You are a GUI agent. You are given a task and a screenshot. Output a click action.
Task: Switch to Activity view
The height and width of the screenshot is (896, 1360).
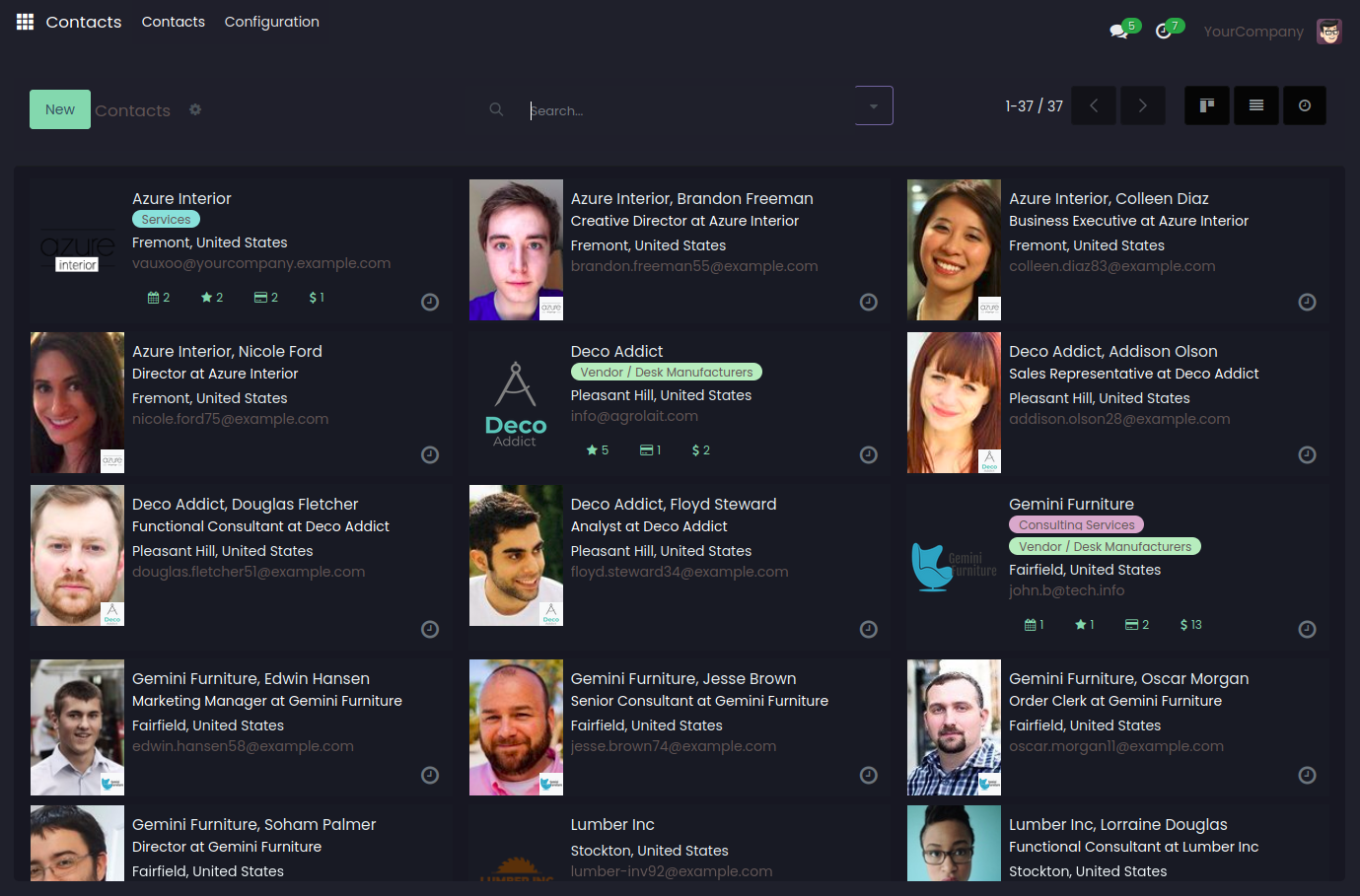tap(1305, 105)
